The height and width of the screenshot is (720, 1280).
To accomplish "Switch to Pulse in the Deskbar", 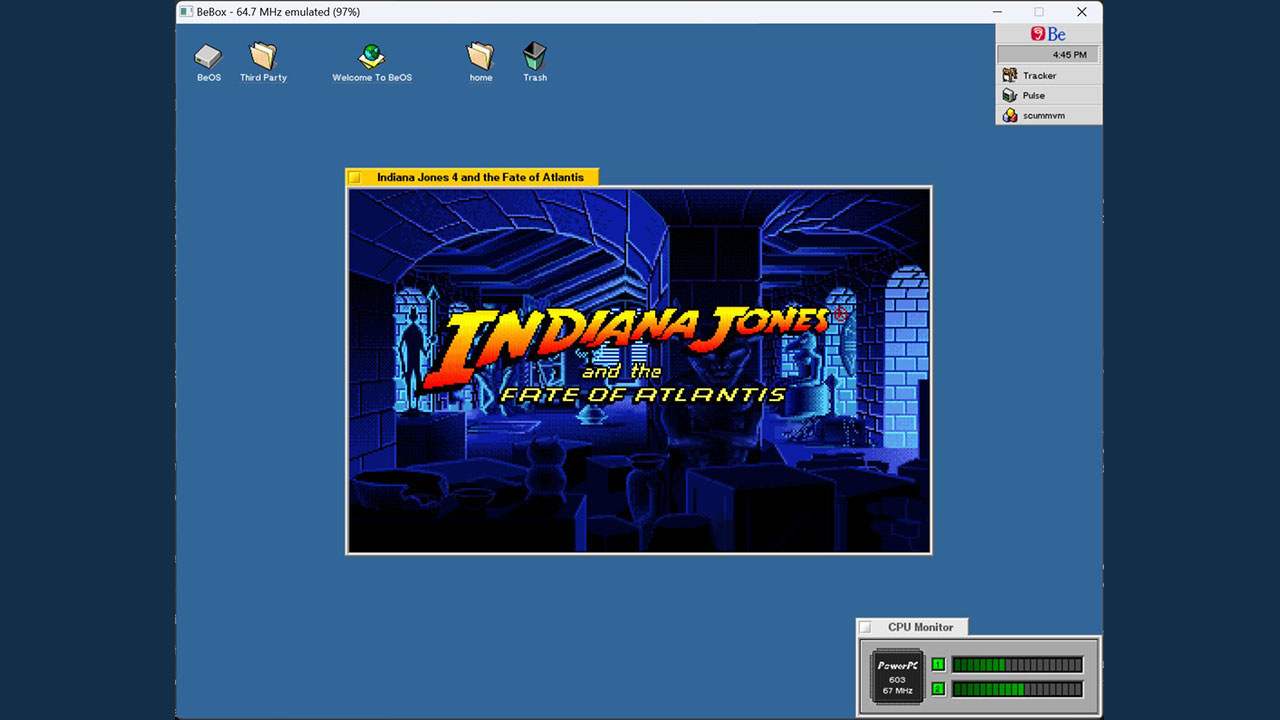I will coord(1049,95).
